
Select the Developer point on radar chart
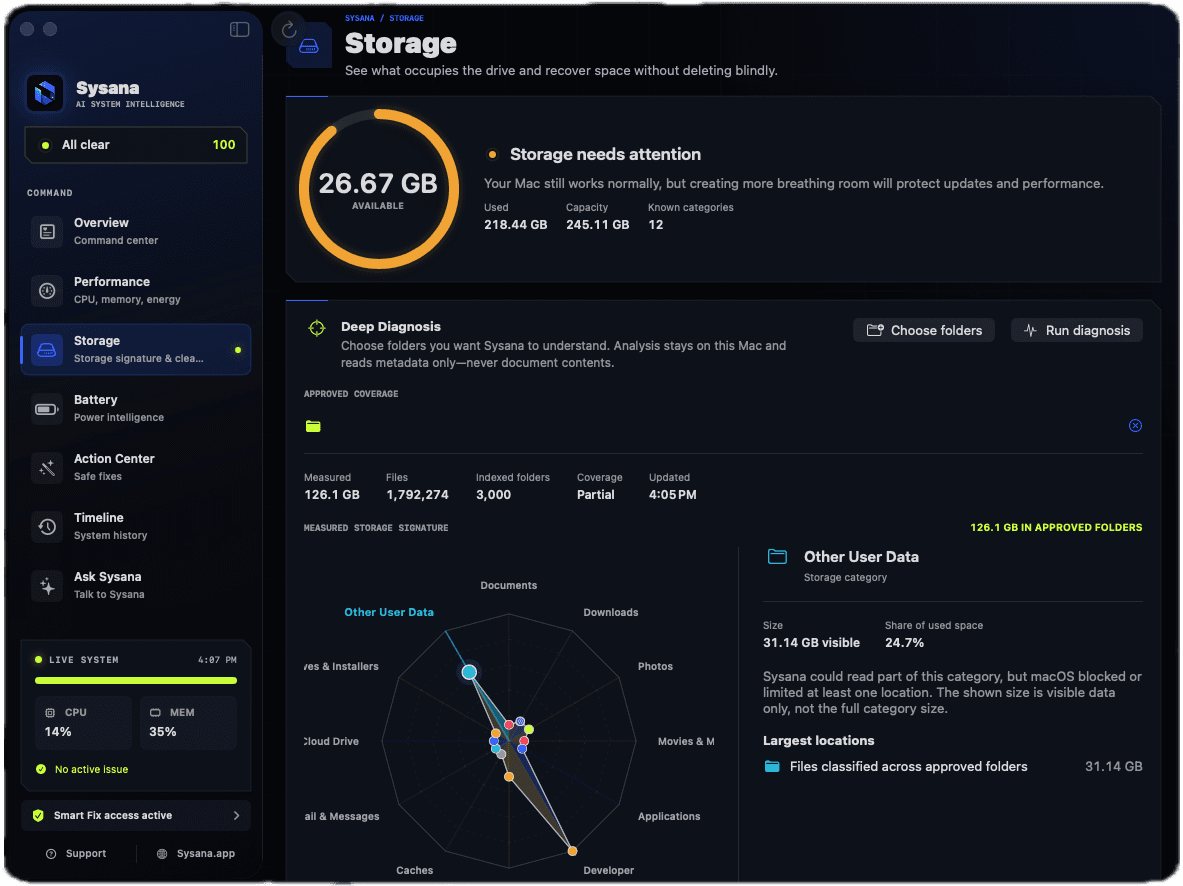pos(573,851)
